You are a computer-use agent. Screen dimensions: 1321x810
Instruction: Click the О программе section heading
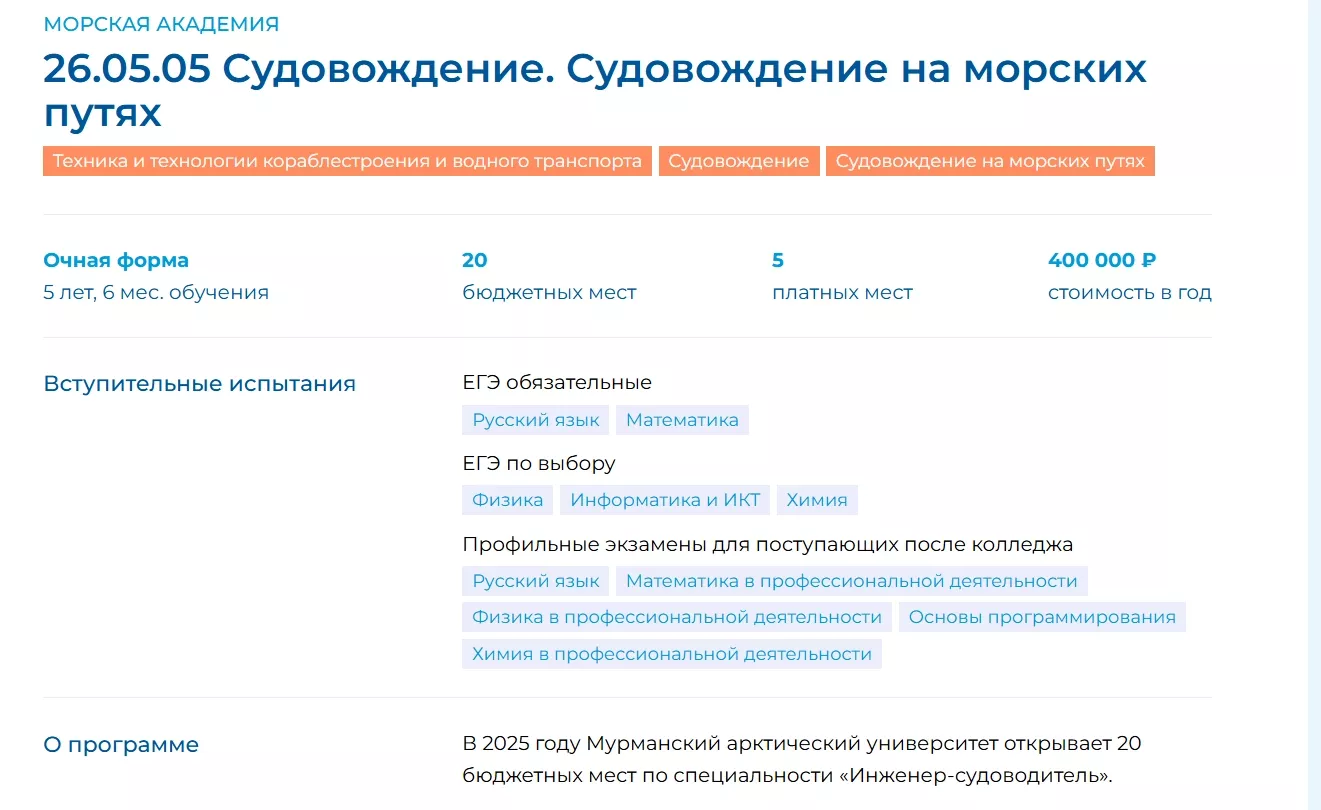pyautogui.click(x=121, y=745)
